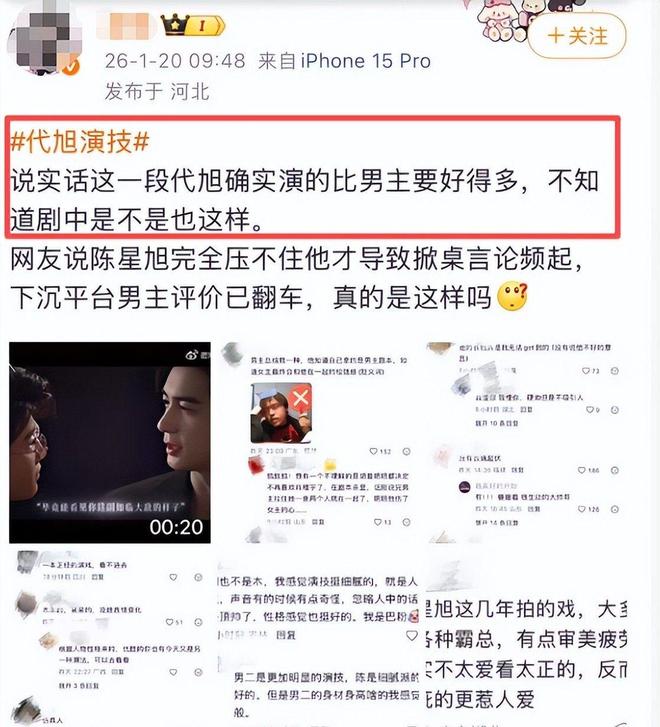660x727 pixels.
Task: Follow the author with the 关注 button
Action: pos(577,36)
